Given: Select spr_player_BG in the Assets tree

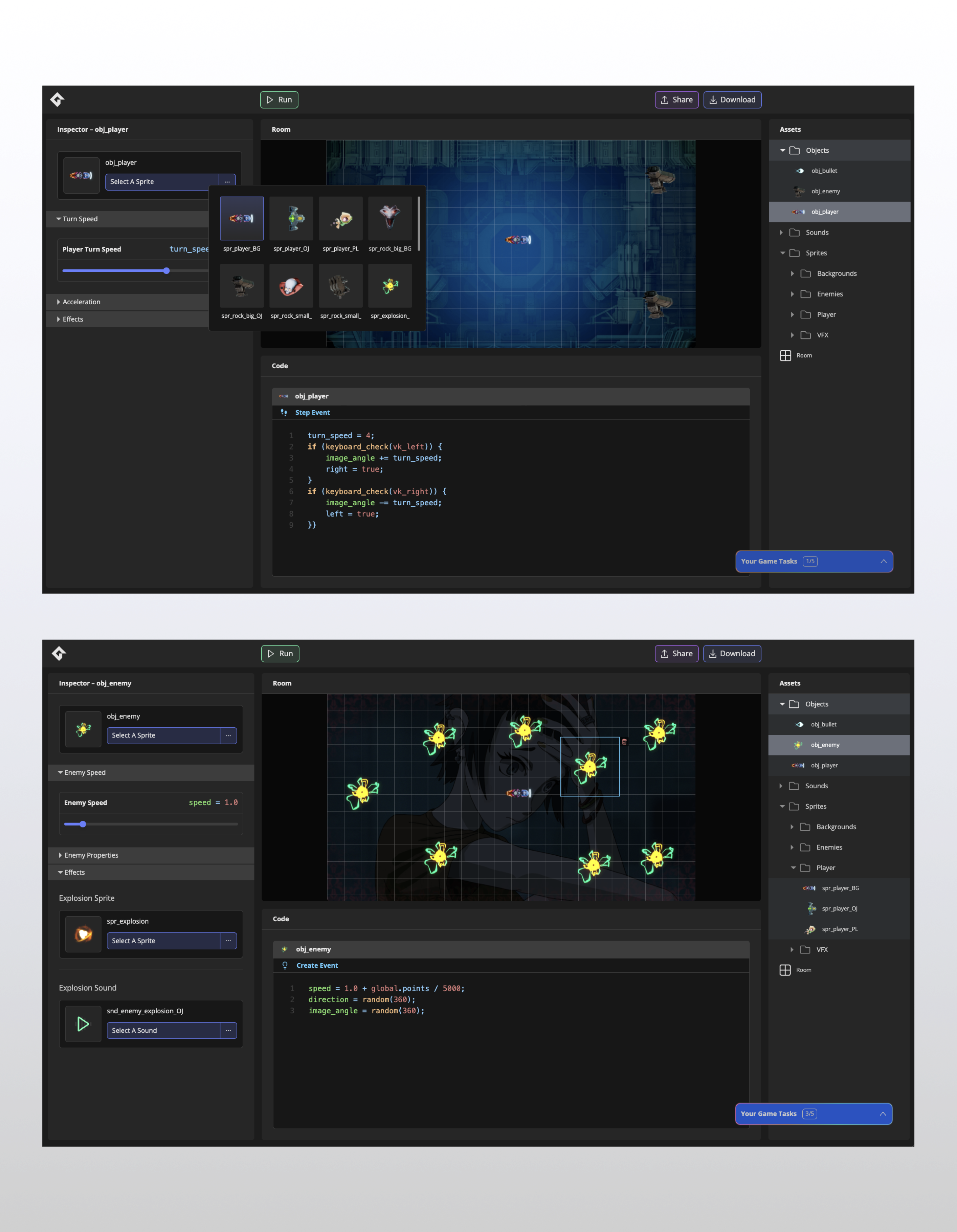Looking at the screenshot, I should click(840, 888).
